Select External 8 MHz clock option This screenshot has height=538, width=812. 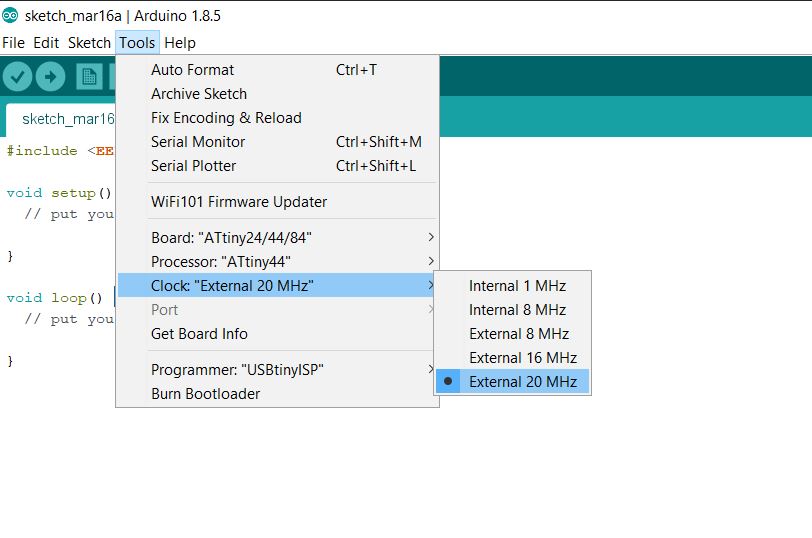pos(518,334)
